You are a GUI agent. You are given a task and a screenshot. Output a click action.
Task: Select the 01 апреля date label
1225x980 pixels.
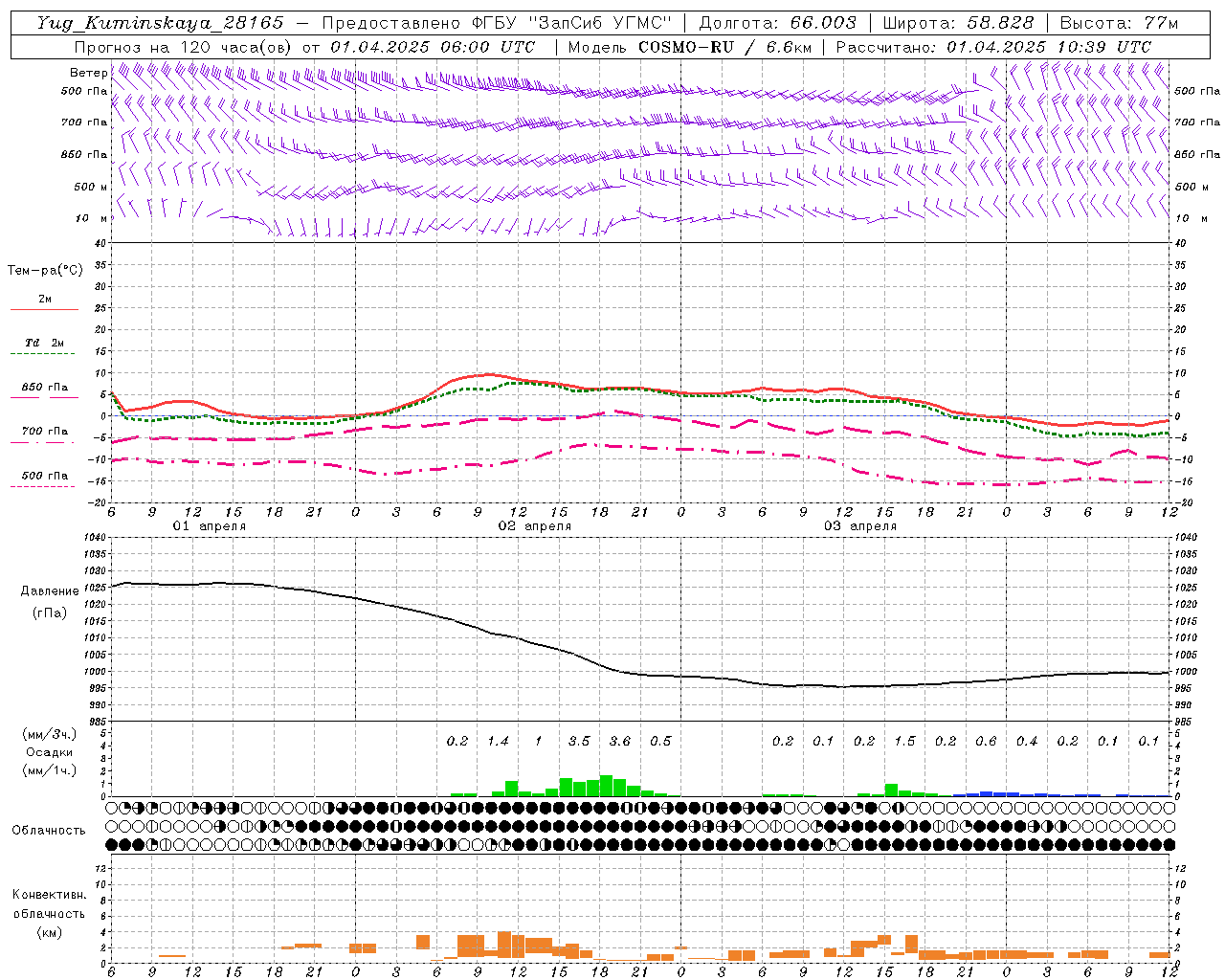209,526
